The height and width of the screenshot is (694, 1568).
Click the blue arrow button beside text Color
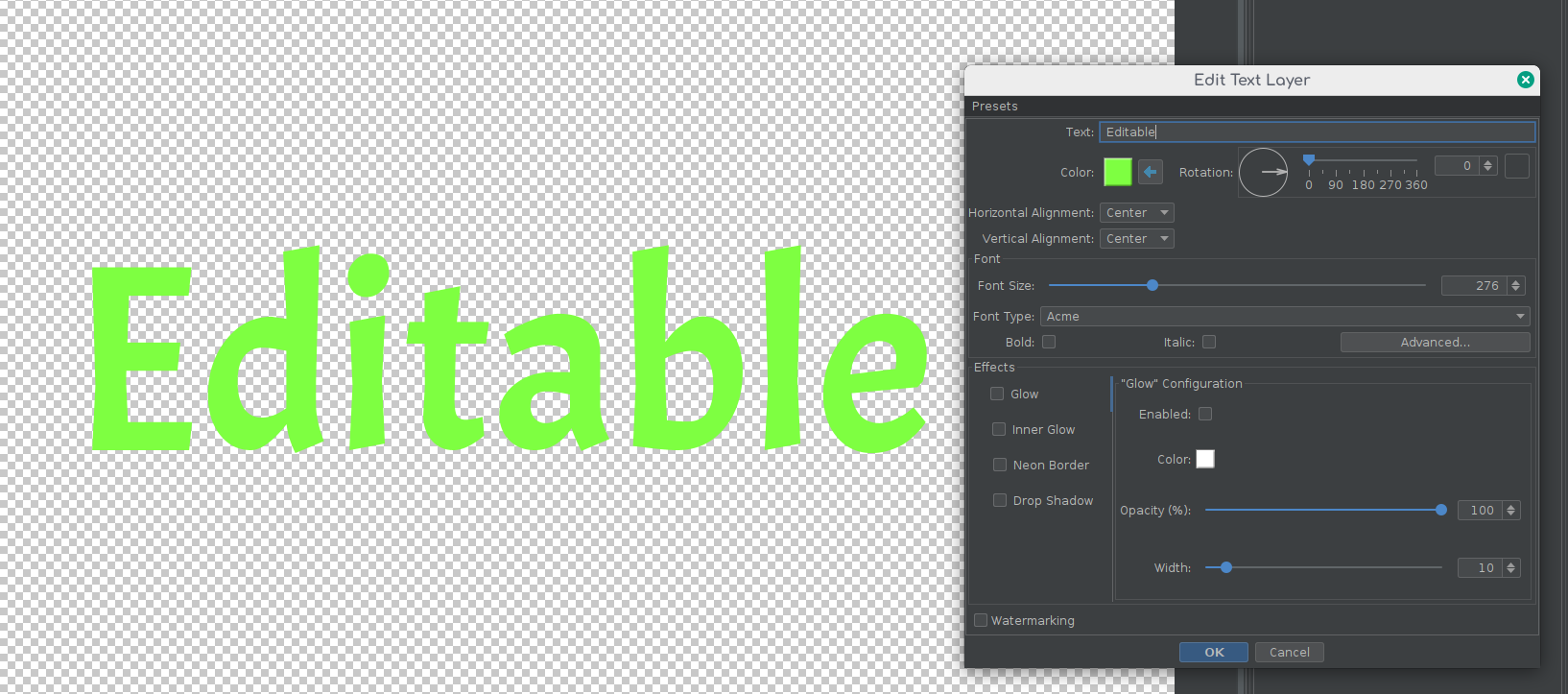(1151, 172)
